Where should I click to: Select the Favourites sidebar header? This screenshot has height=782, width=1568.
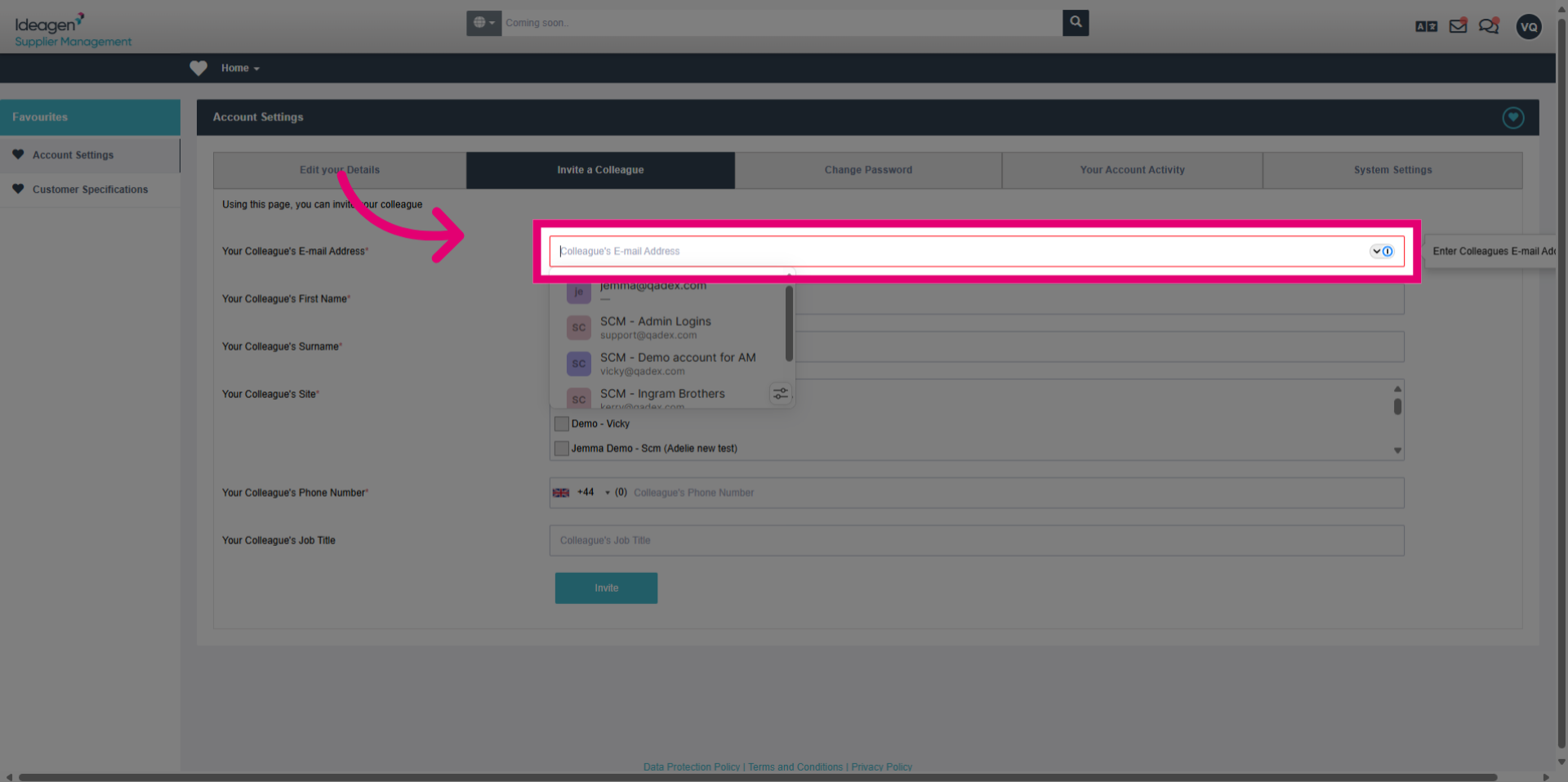90,117
